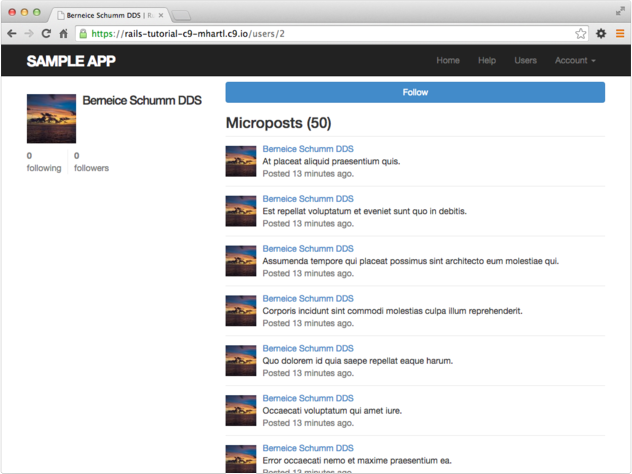
Task: Go to browser home page icon
Action: click(x=63, y=33)
